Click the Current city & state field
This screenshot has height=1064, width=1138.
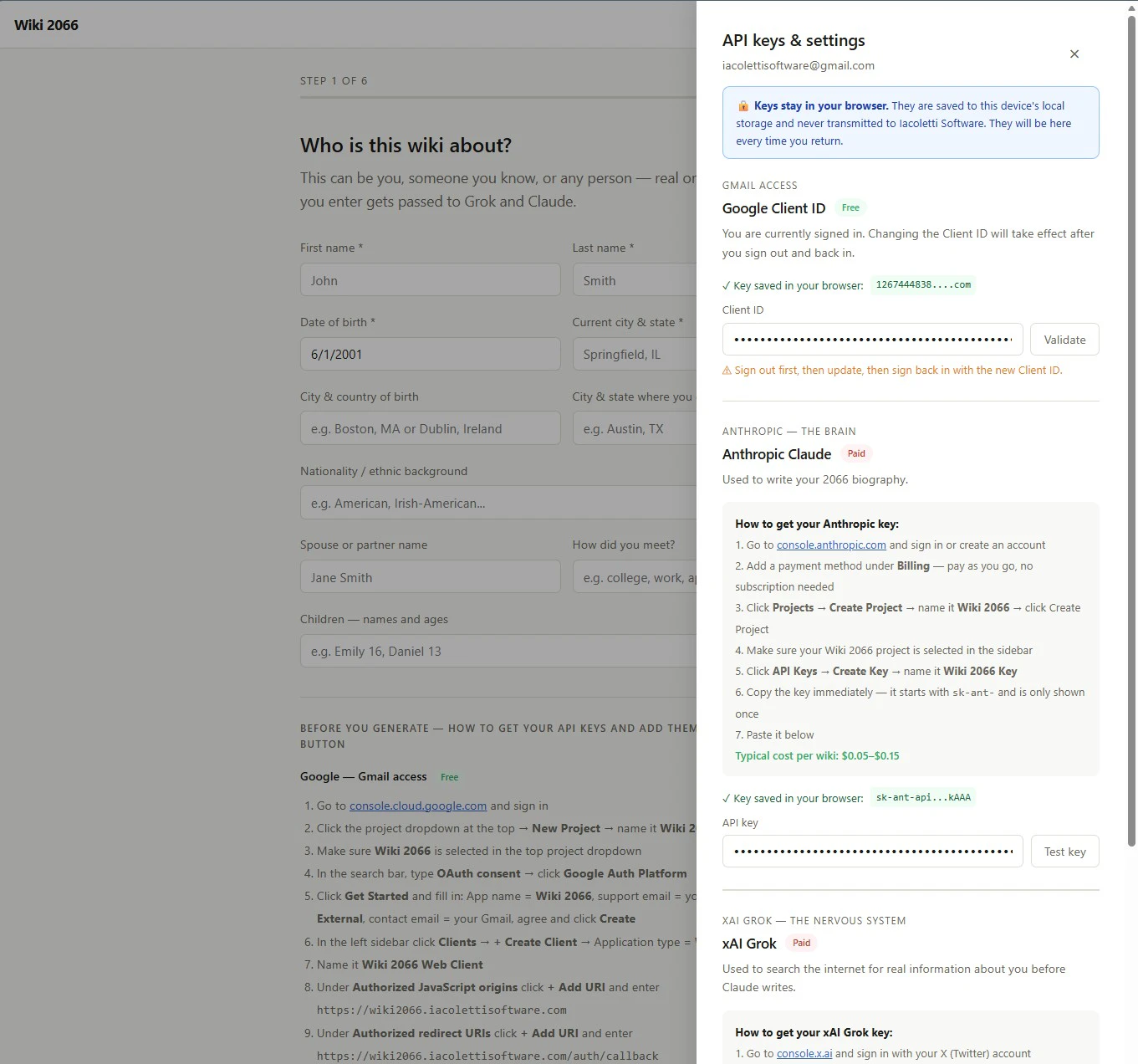click(x=634, y=354)
